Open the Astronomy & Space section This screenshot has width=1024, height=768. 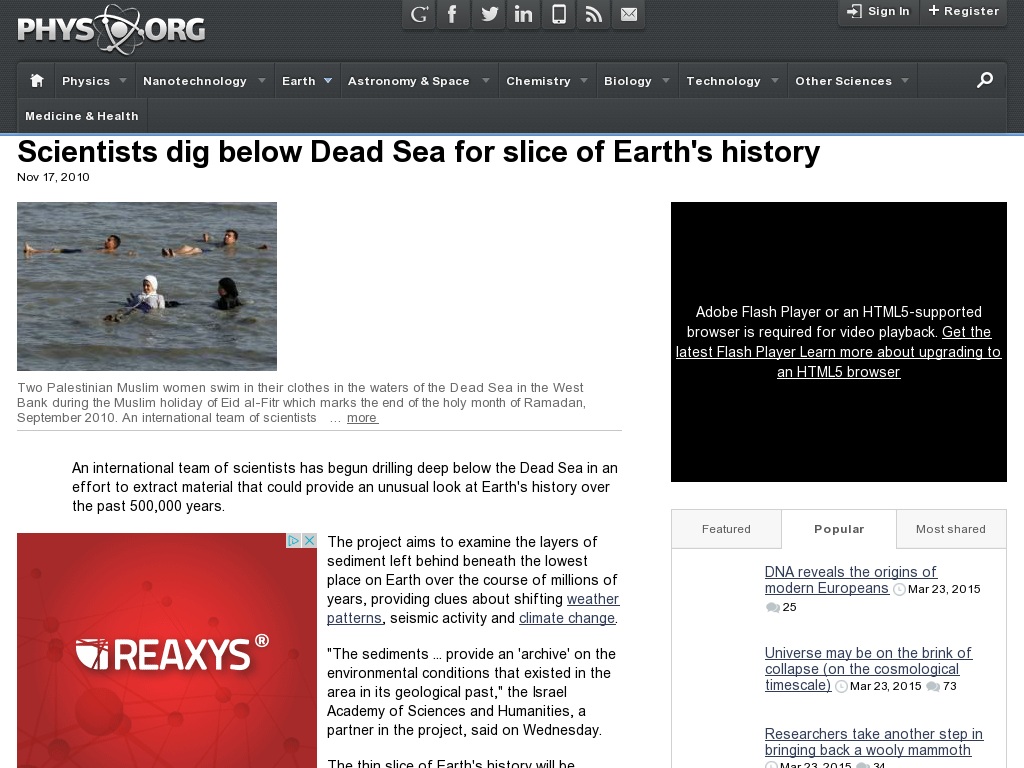pos(408,81)
